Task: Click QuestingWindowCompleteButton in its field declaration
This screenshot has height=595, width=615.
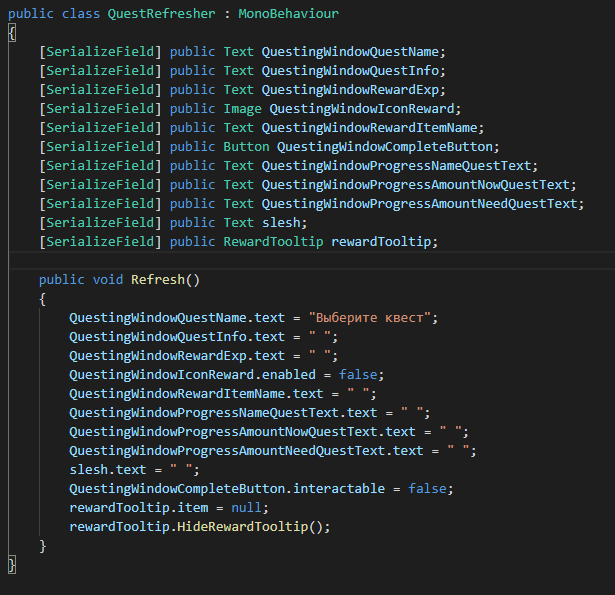Action: coord(385,147)
